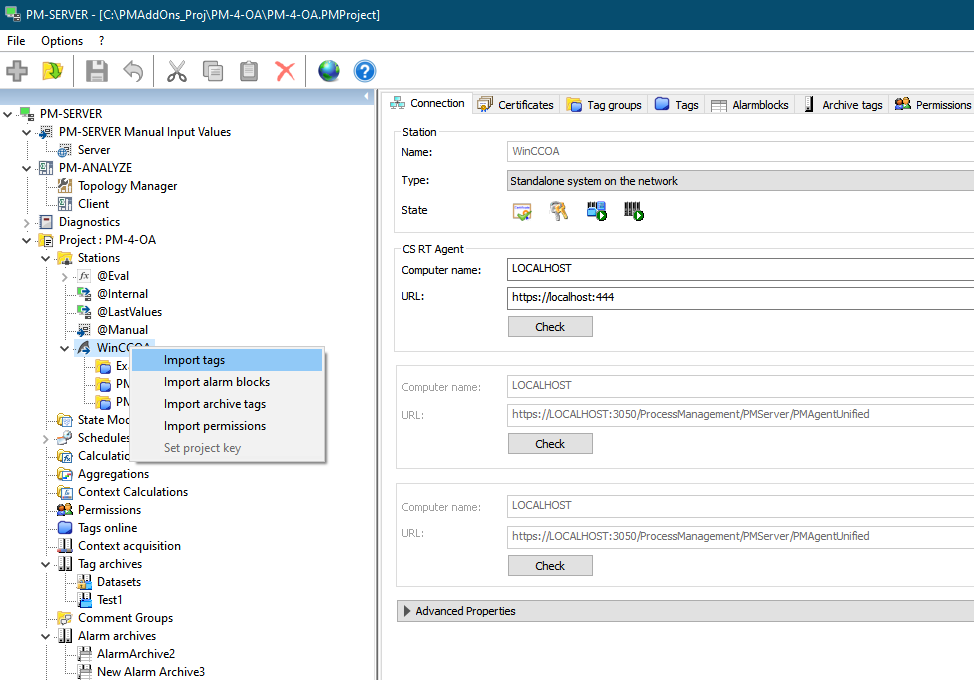Collapse the PM-ANALYZE node
The width and height of the screenshot is (974, 680).
[26, 168]
